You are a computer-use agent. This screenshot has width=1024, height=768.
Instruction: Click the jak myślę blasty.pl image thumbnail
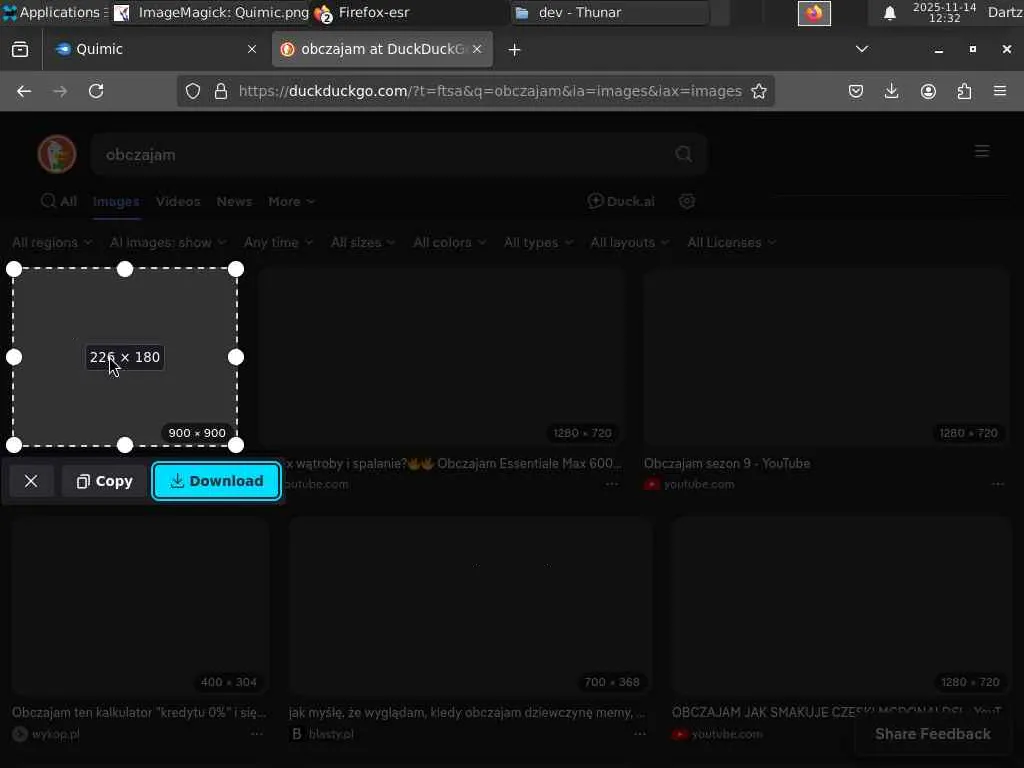471,606
